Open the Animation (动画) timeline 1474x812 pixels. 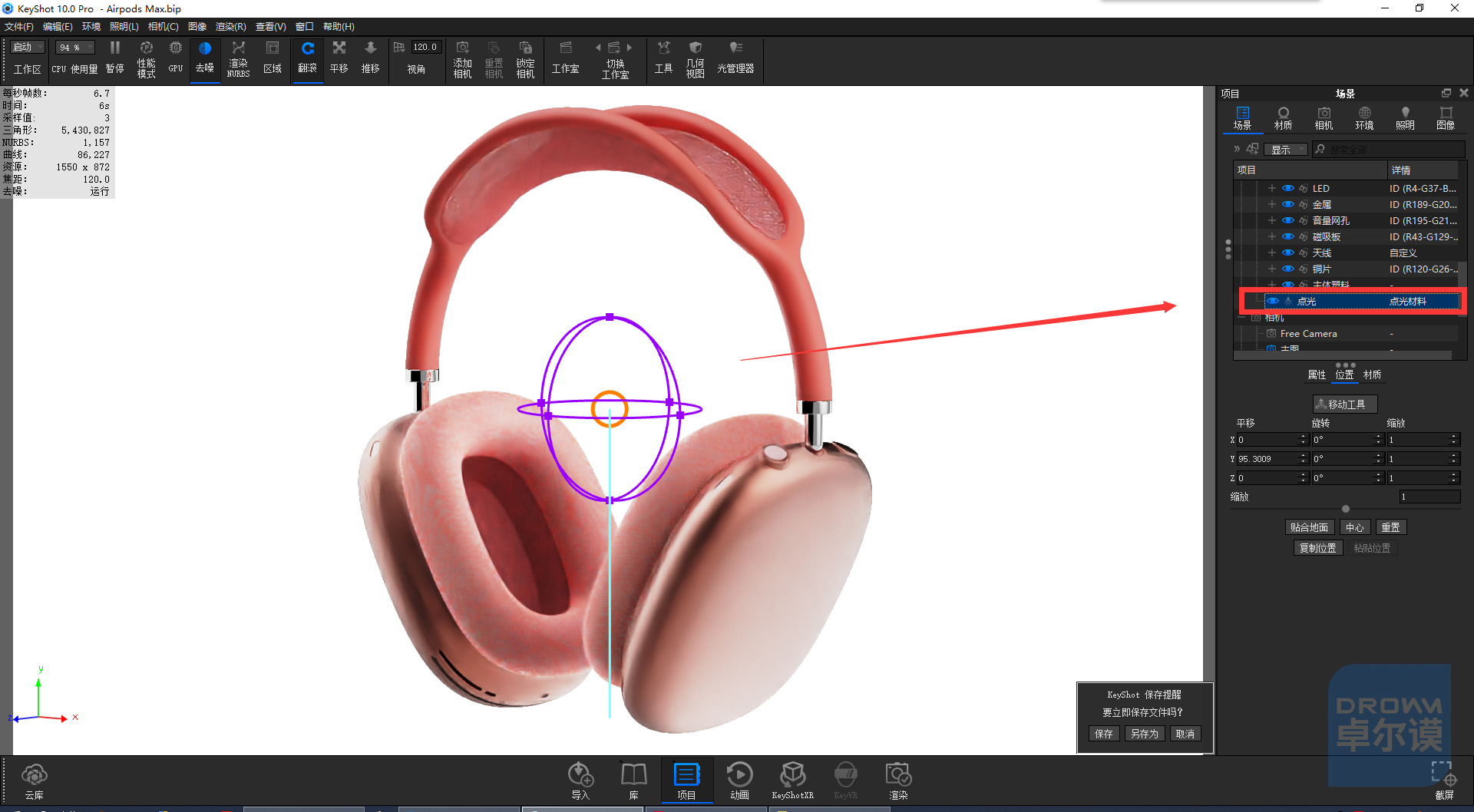(x=739, y=781)
